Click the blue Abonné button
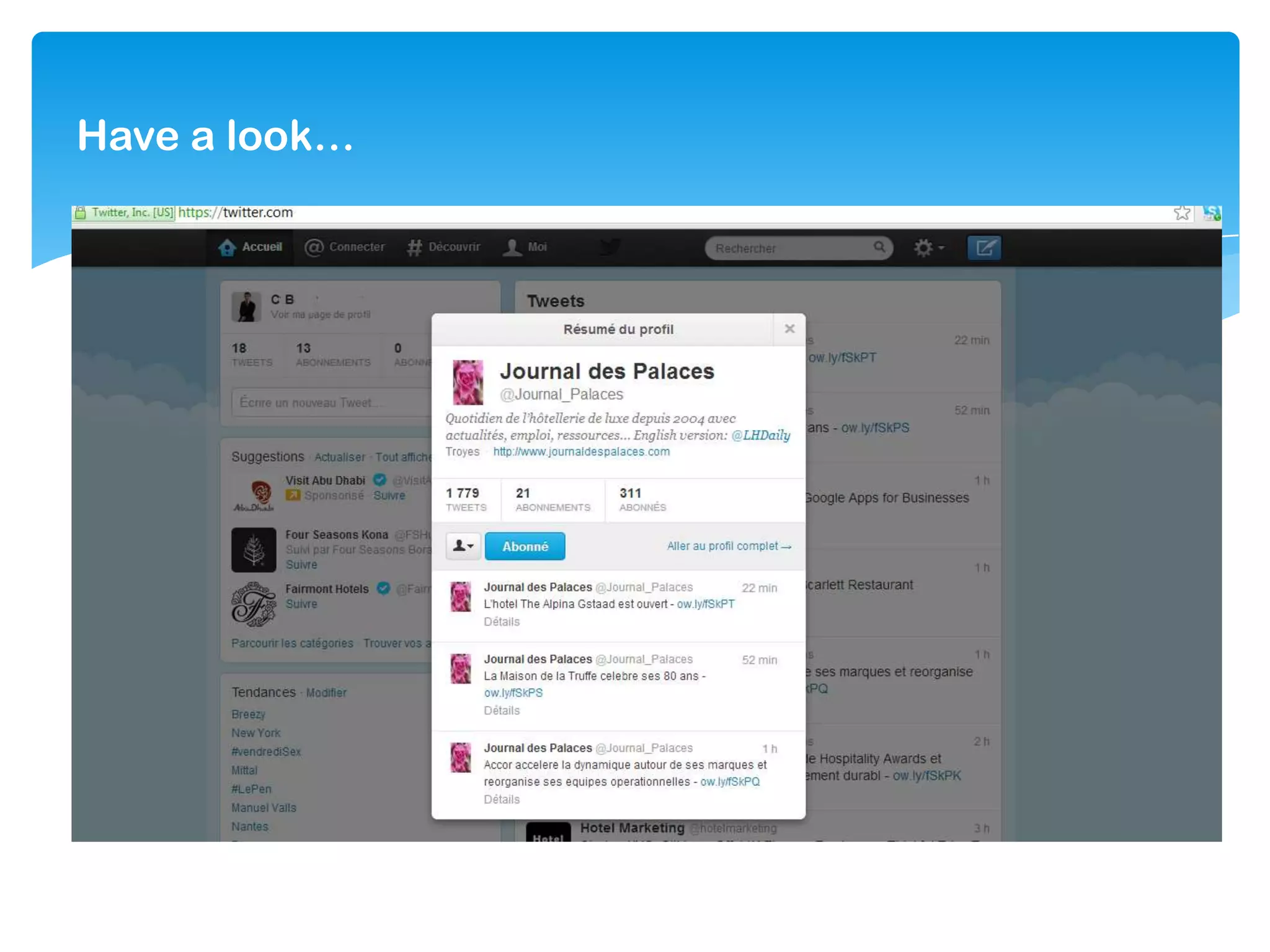The height and width of the screenshot is (952, 1270). click(x=525, y=546)
